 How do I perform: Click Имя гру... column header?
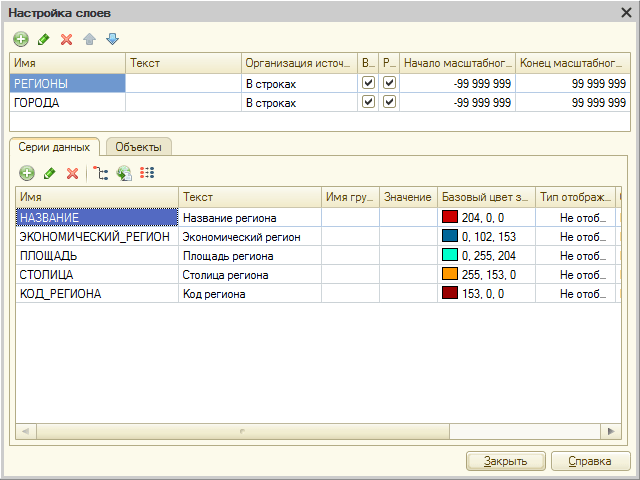tap(351, 197)
